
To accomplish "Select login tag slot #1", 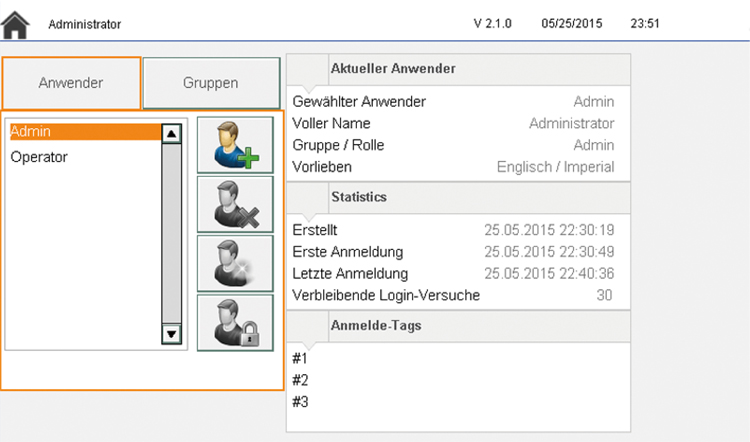I will [300, 358].
